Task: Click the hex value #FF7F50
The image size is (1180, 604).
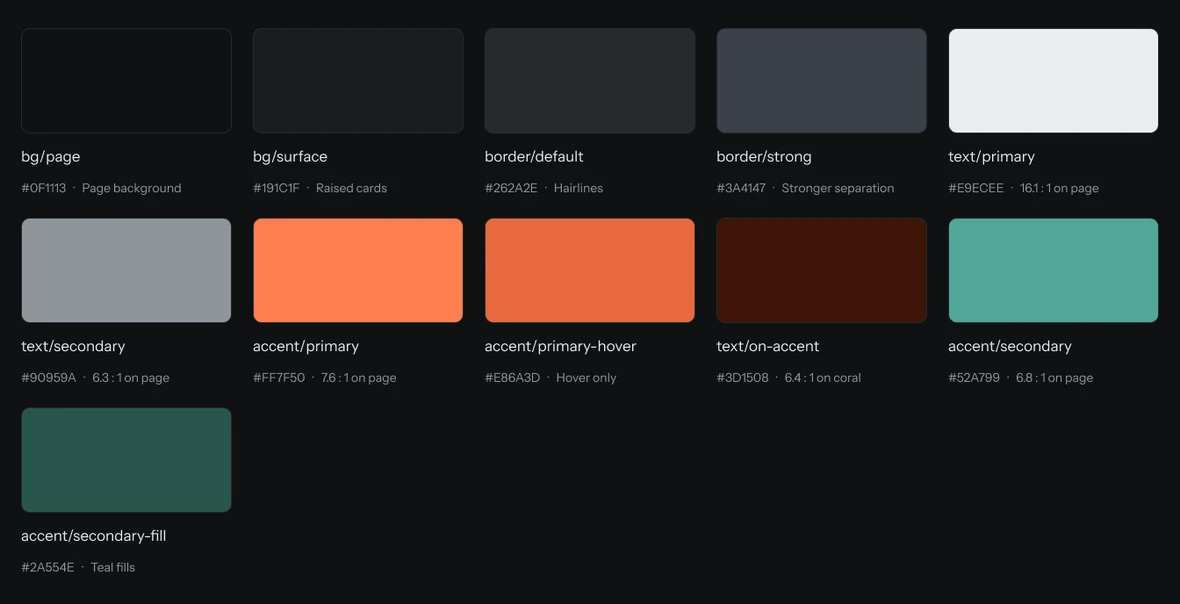Action: coord(279,378)
